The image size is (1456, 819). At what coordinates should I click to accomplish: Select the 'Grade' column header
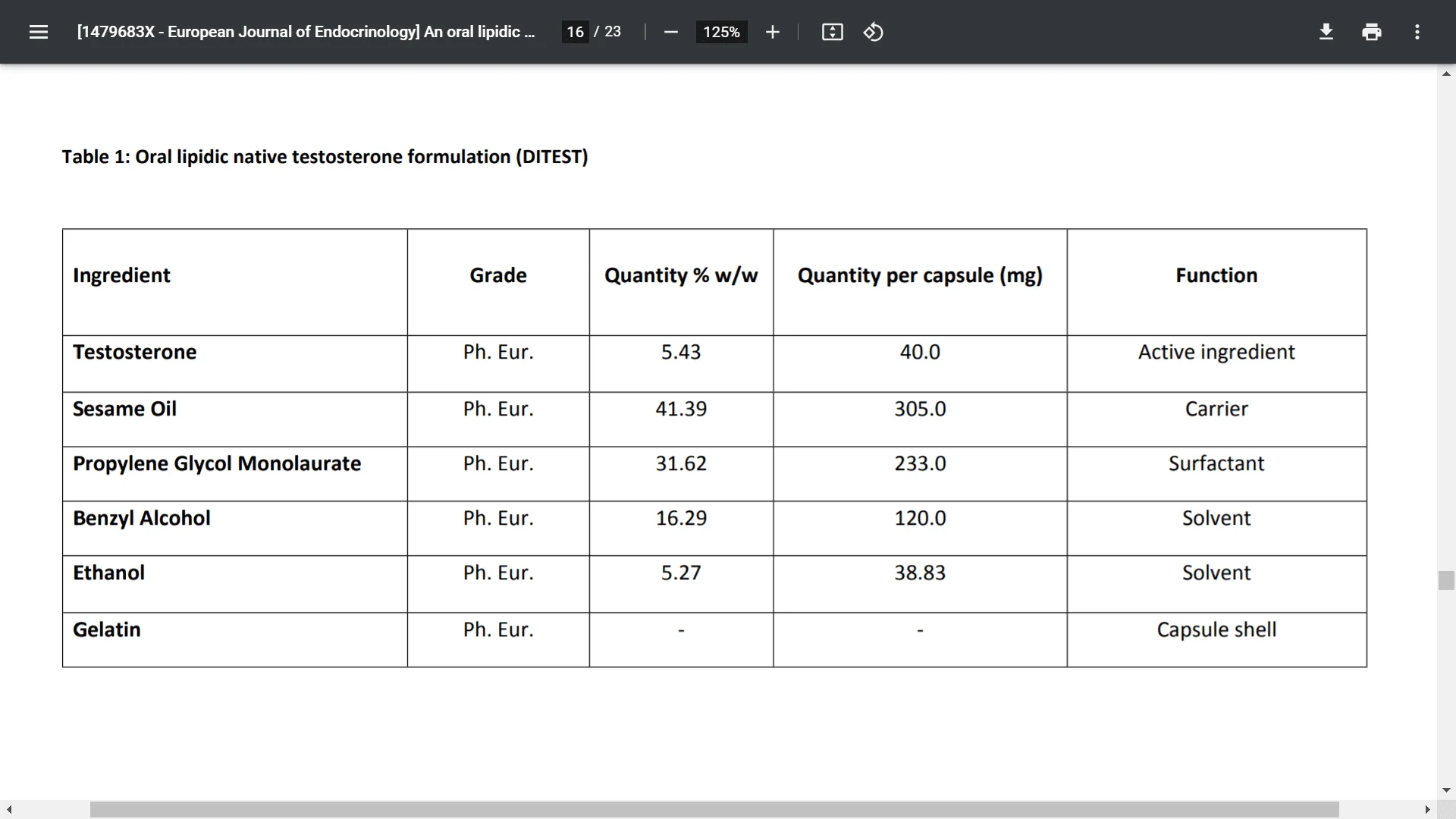click(x=498, y=275)
